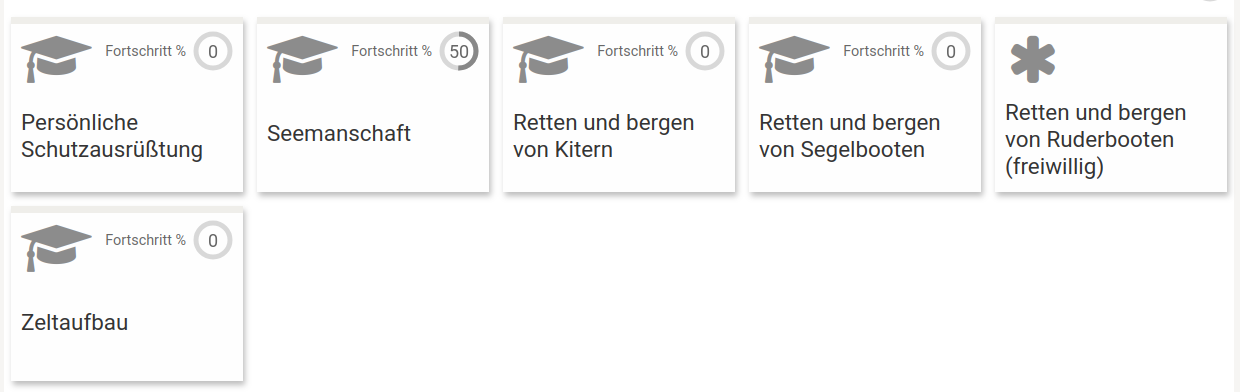Click the progress circle on Segelbooten card
Image resolution: width=1240 pixels, height=392 pixels.
[x=951, y=51]
